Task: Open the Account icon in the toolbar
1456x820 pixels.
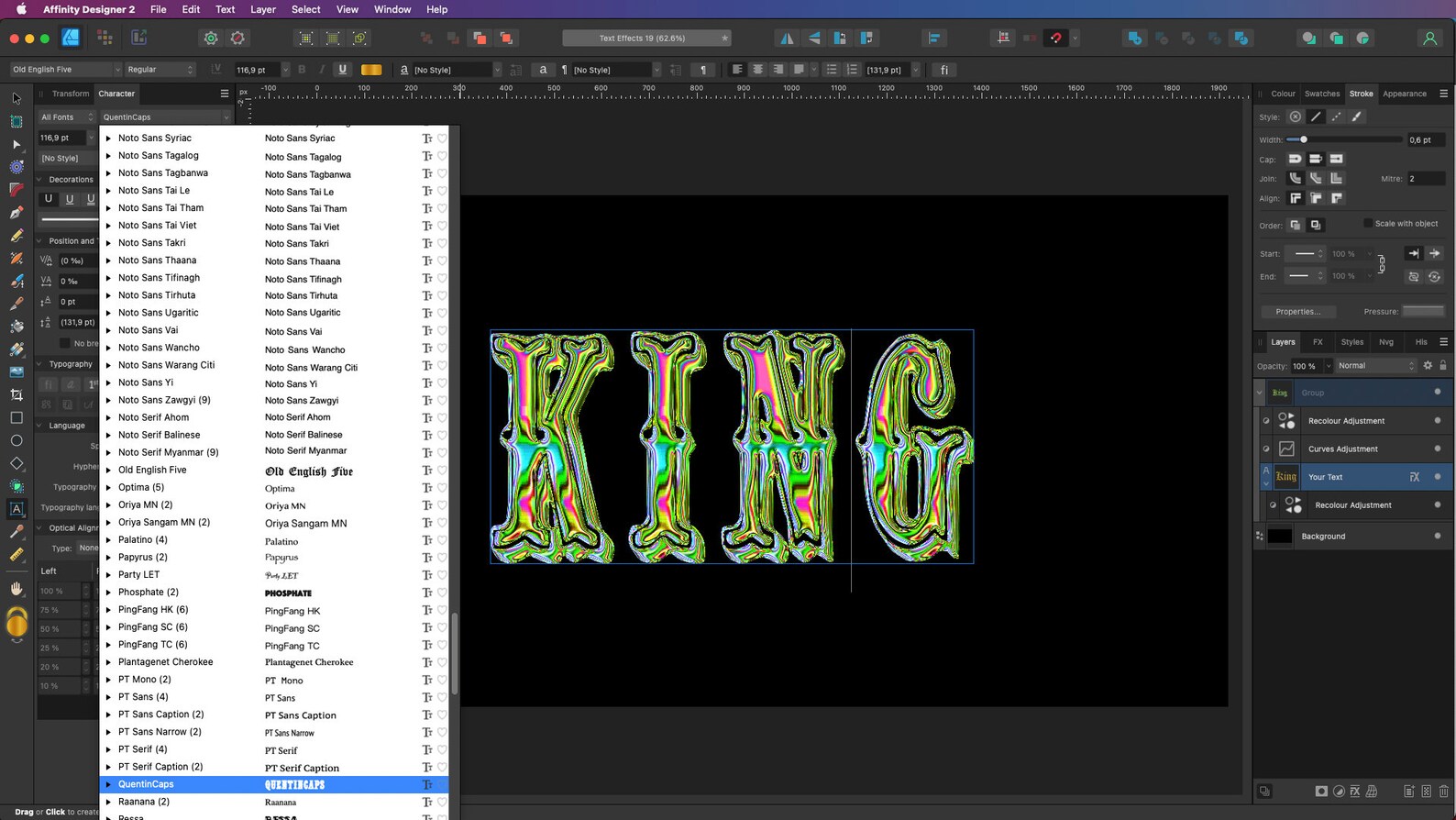Action: (x=1429, y=38)
